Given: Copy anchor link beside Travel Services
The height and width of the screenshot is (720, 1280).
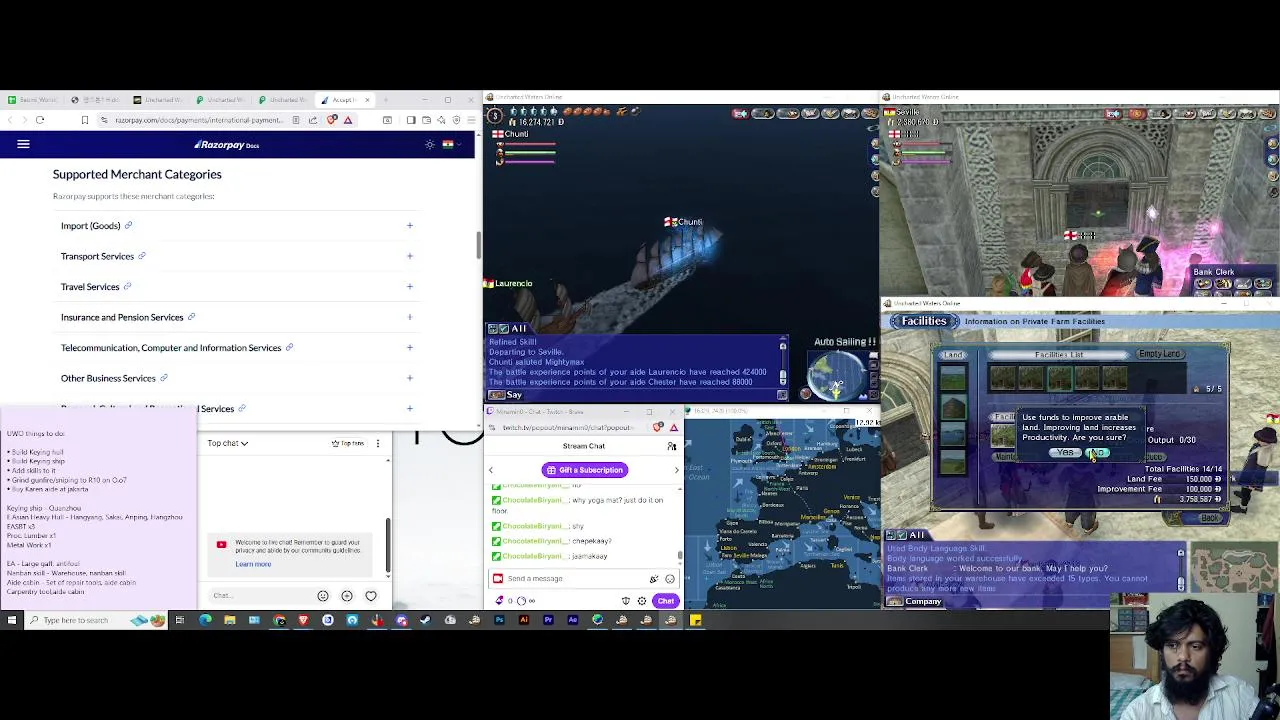Looking at the screenshot, I should [x=127, y=287].
